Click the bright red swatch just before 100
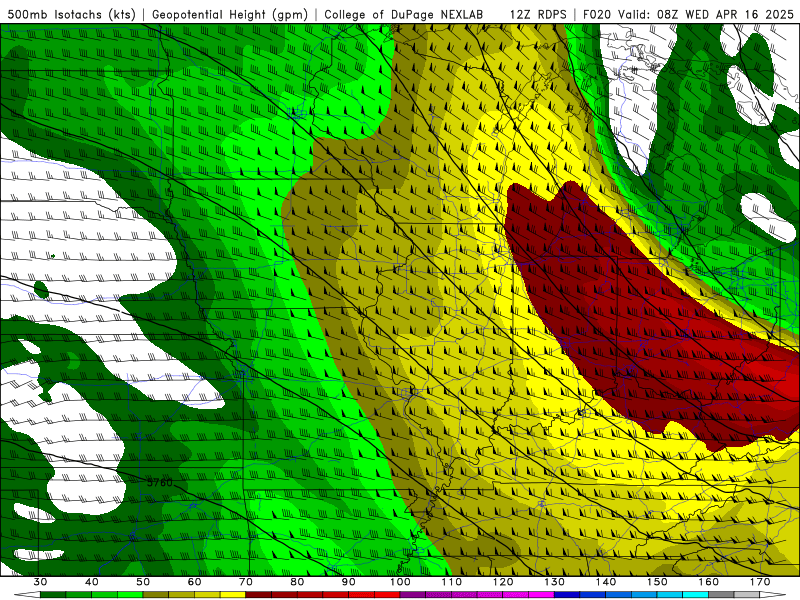The image size is (800, 600). click(x=387, y=595)
